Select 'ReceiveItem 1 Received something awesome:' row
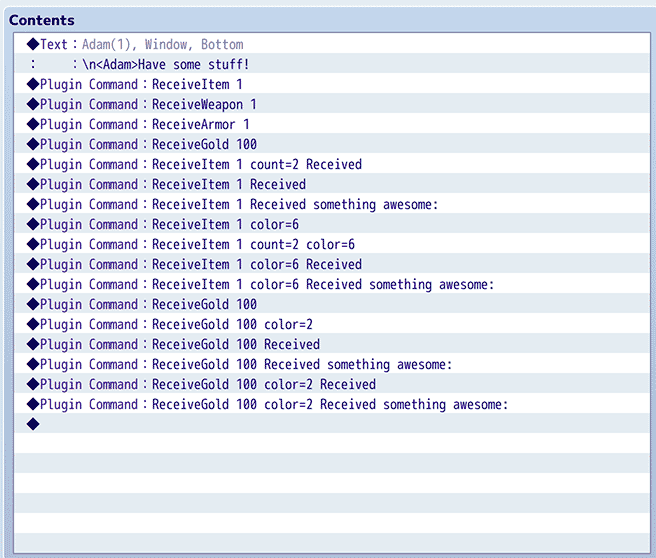The width and height of the screenshot is (656, 558). click(332, 204)
